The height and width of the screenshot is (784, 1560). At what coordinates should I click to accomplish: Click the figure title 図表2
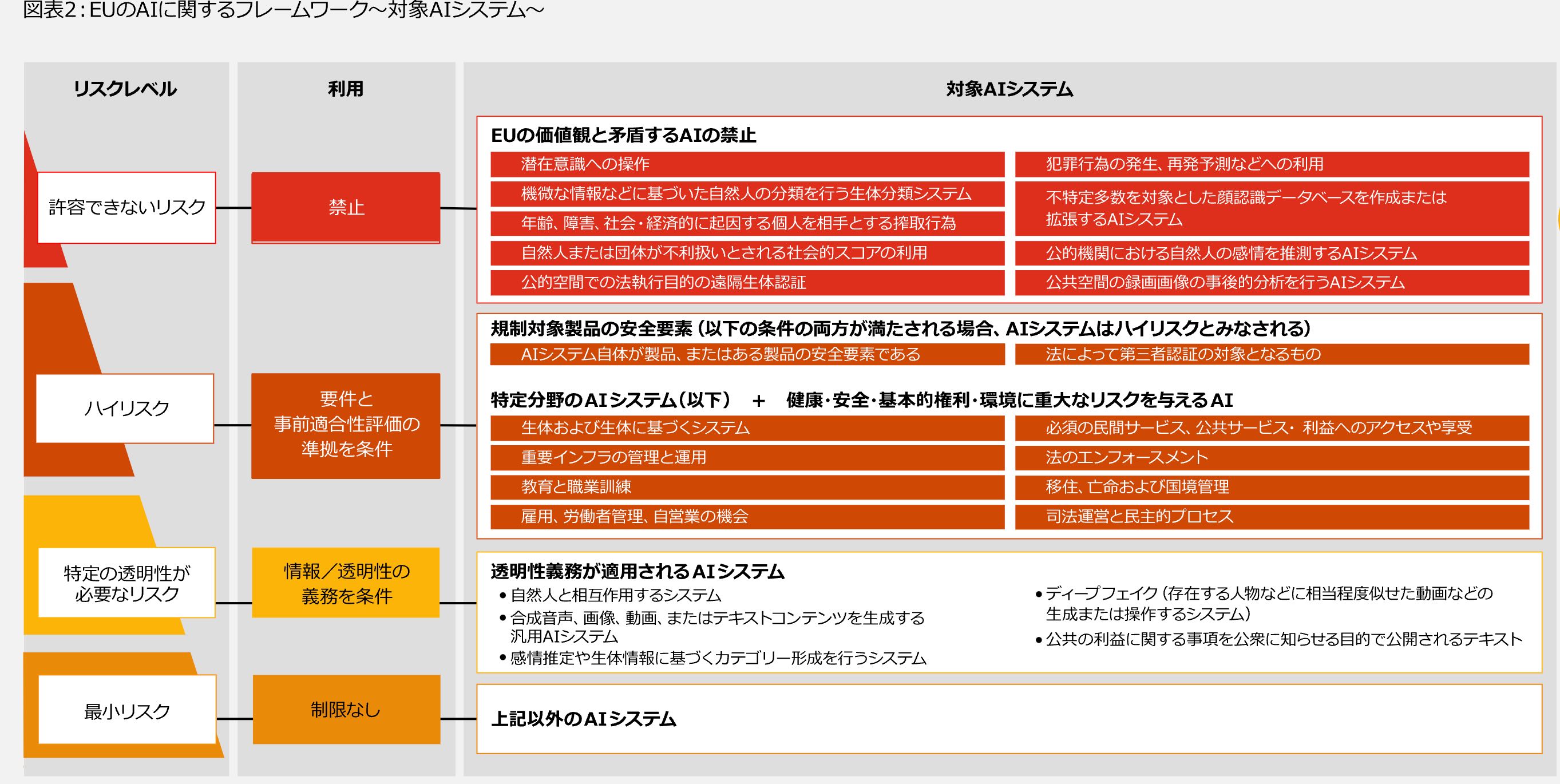pos(283,10)
